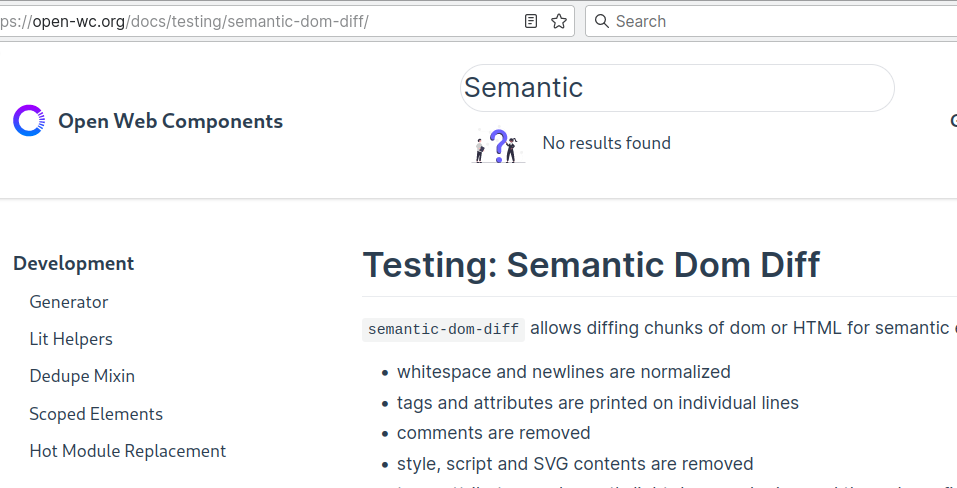957x488 pixels.
Task: Select Dedupe Mixin from the sidebar
Action: click(x=82, y=376)
